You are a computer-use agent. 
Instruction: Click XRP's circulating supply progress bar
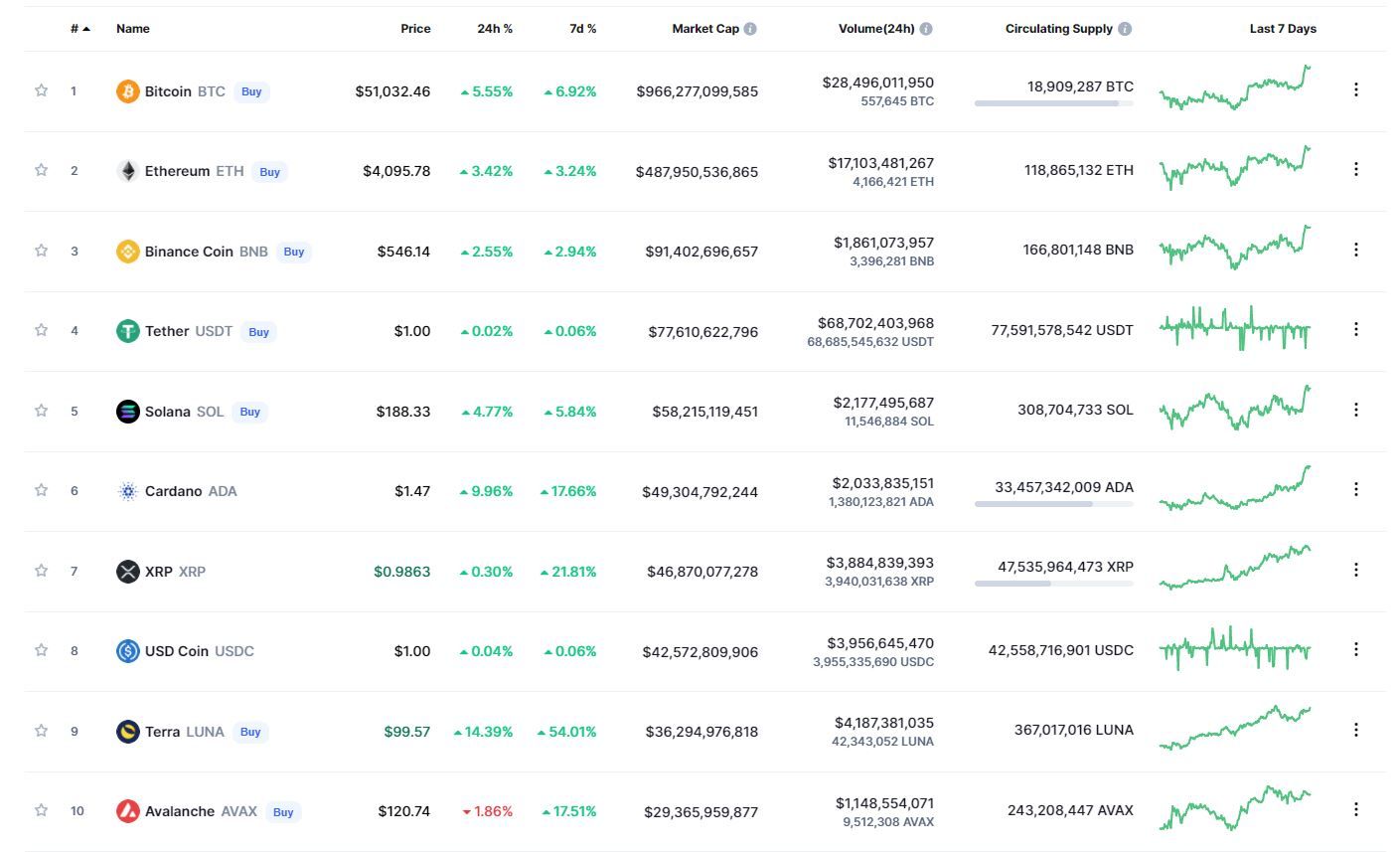pyautogui.click(x=1054, y=584)
